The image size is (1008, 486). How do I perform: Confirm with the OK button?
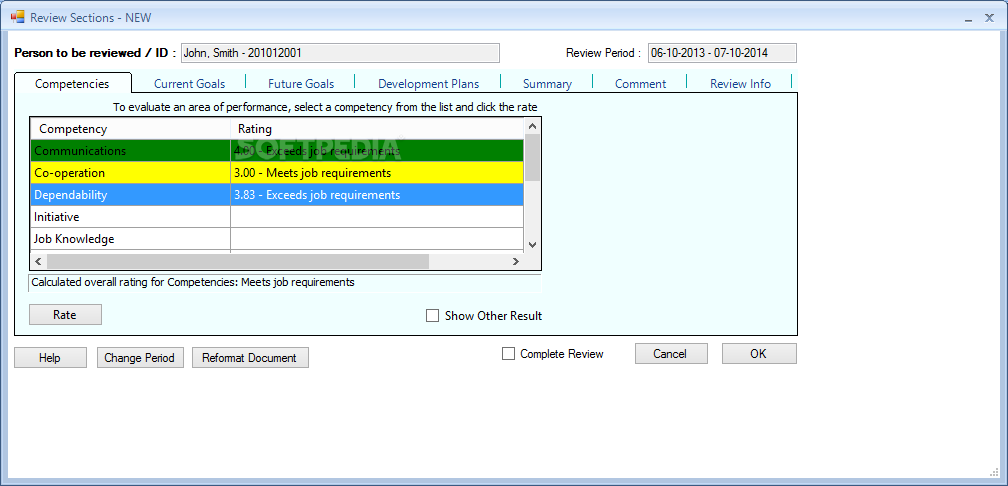click(759, 354)
